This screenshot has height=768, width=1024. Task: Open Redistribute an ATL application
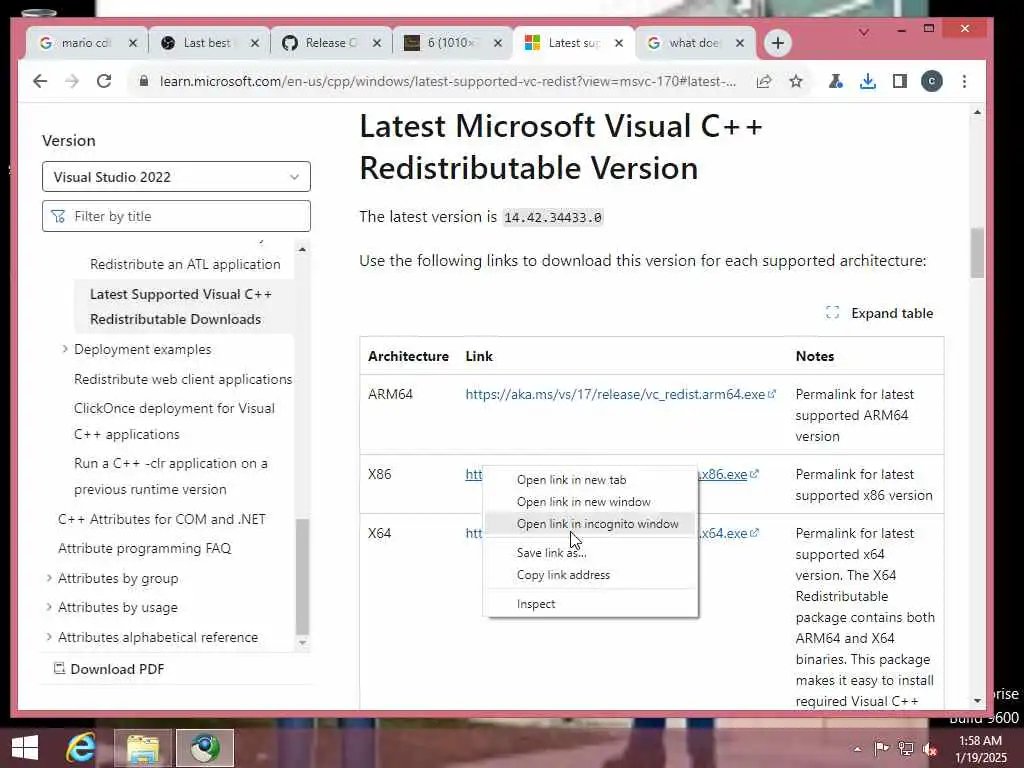pos(185,264)
